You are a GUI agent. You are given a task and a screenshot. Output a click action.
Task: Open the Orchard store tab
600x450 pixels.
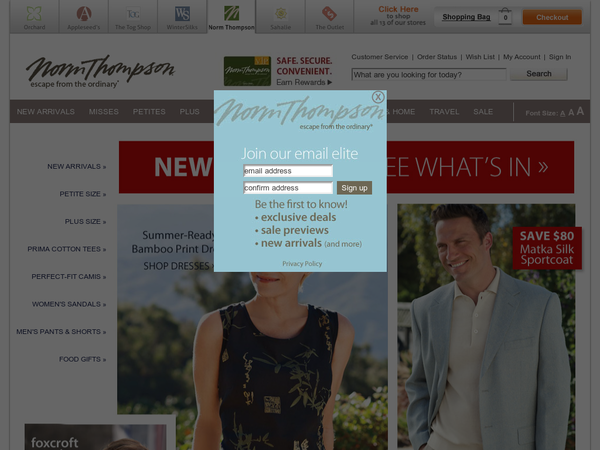(34, 17)
